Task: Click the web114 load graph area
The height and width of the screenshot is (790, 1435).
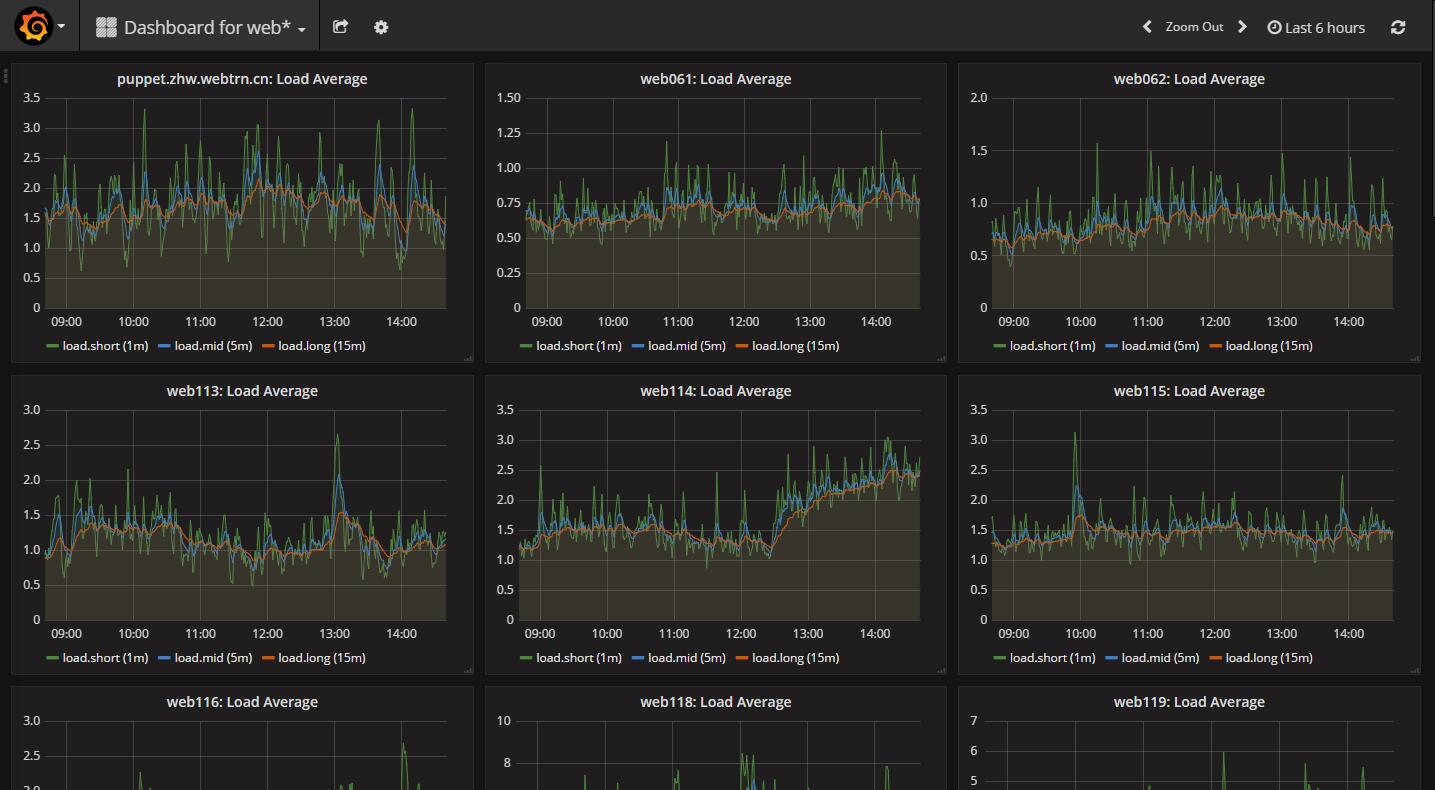Action: pyautogui.click(x=719, y=514)
